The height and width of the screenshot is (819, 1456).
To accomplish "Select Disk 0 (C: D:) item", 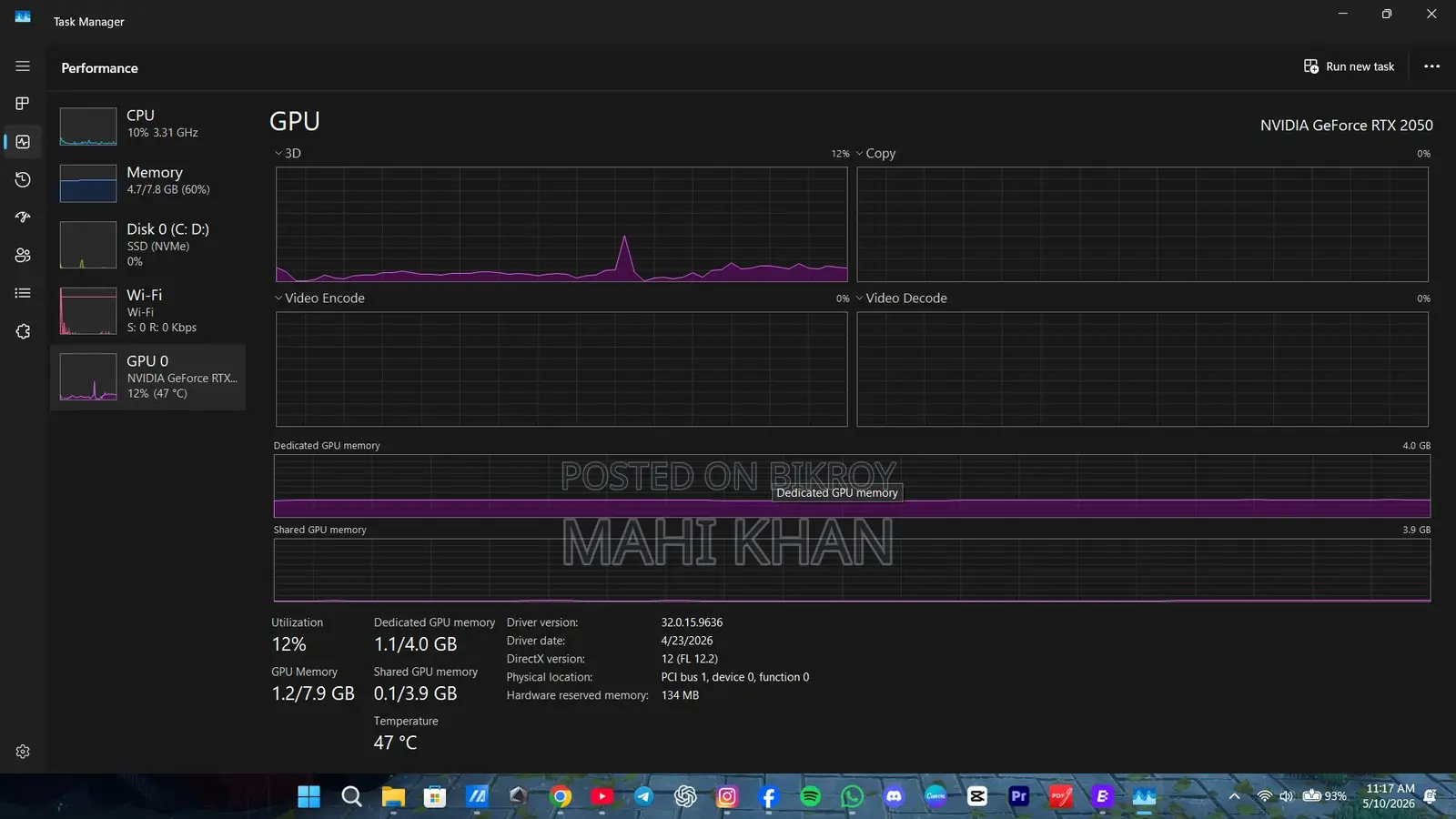I will [x=147, y=245].
